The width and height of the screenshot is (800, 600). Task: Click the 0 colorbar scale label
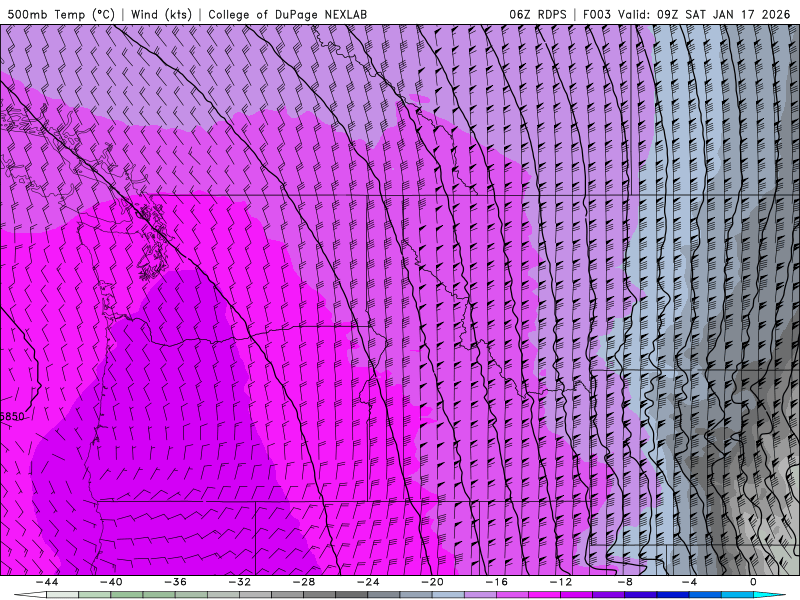click(x=753, y=582)
